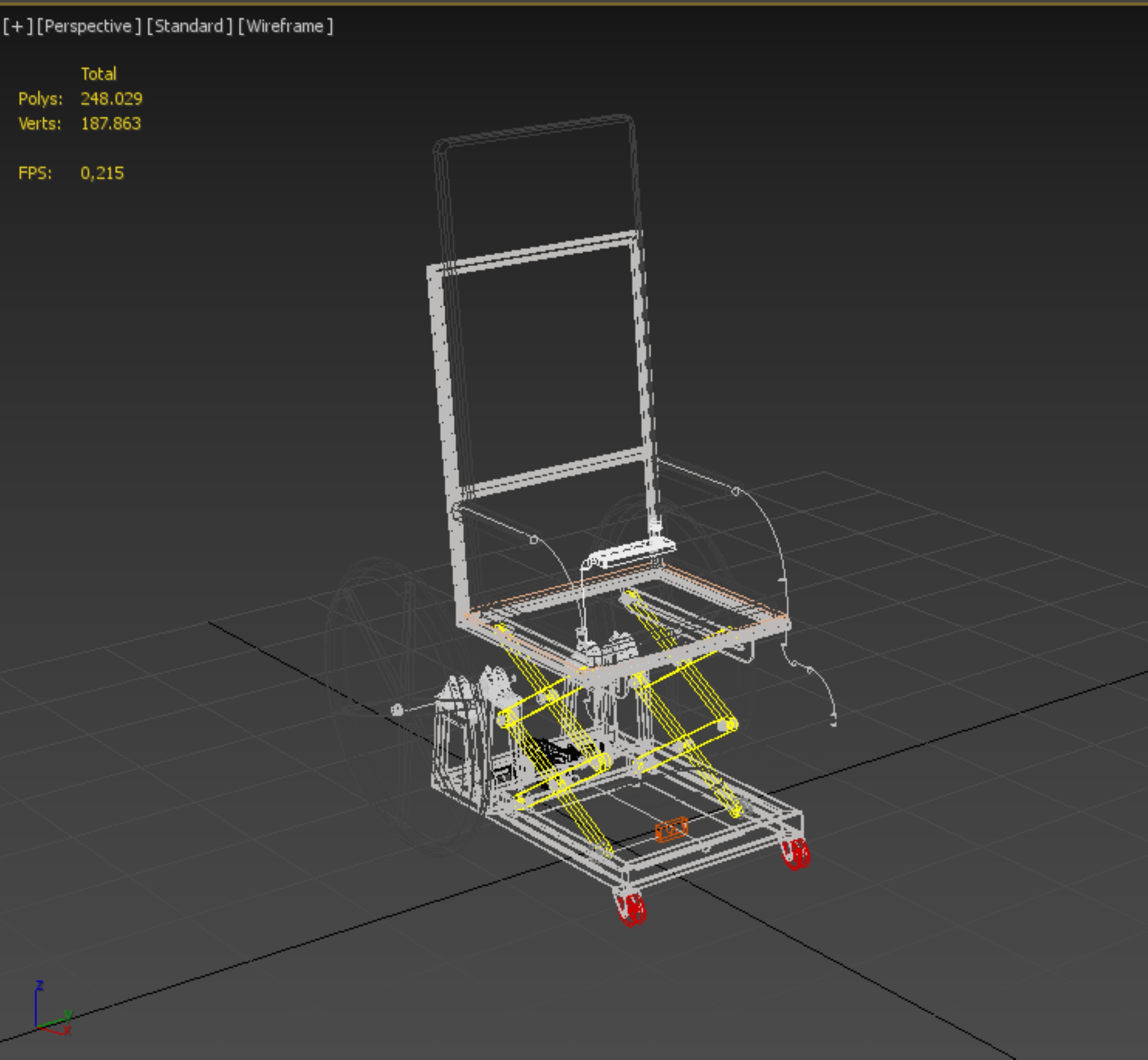
Task: Open the Perspective viewport label menu
Action: click(x=88, y=26)
